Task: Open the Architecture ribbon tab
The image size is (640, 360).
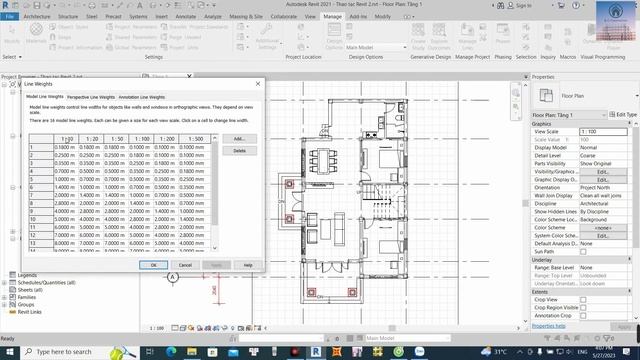Action: pyautogui.click(x=37, y=16)
